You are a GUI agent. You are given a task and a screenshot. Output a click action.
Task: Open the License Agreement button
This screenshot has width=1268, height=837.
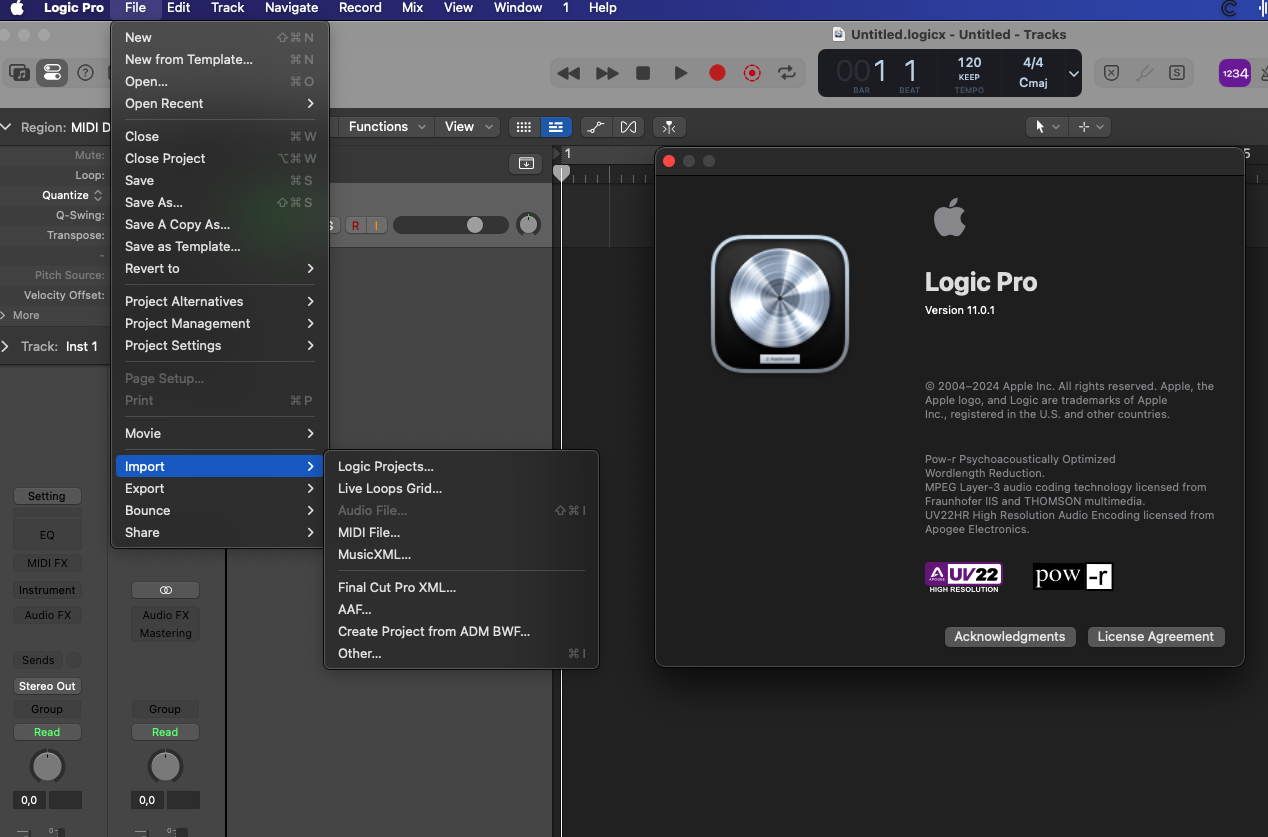[x=1155, y=637]
